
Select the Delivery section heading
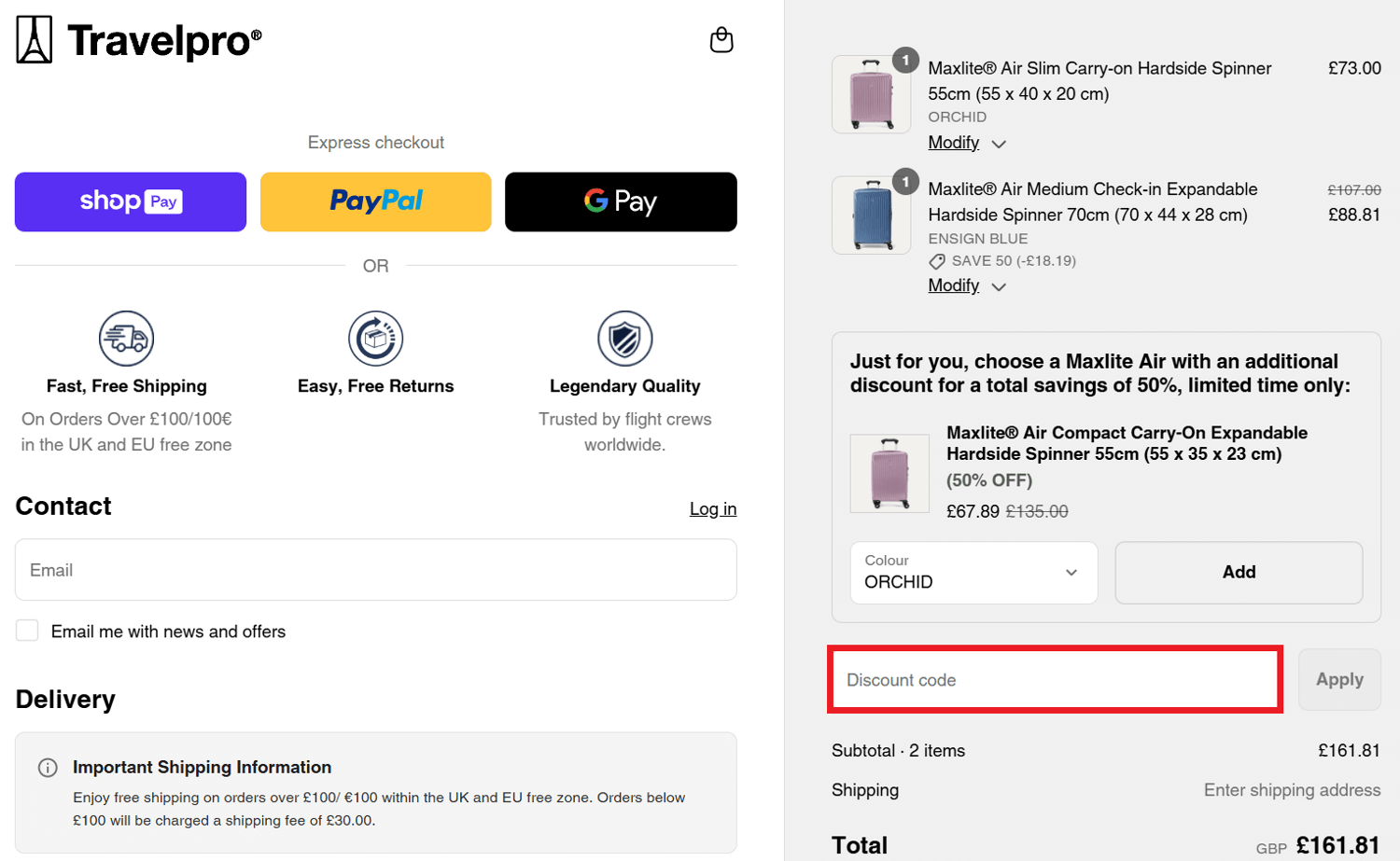[x=65, y=699]
